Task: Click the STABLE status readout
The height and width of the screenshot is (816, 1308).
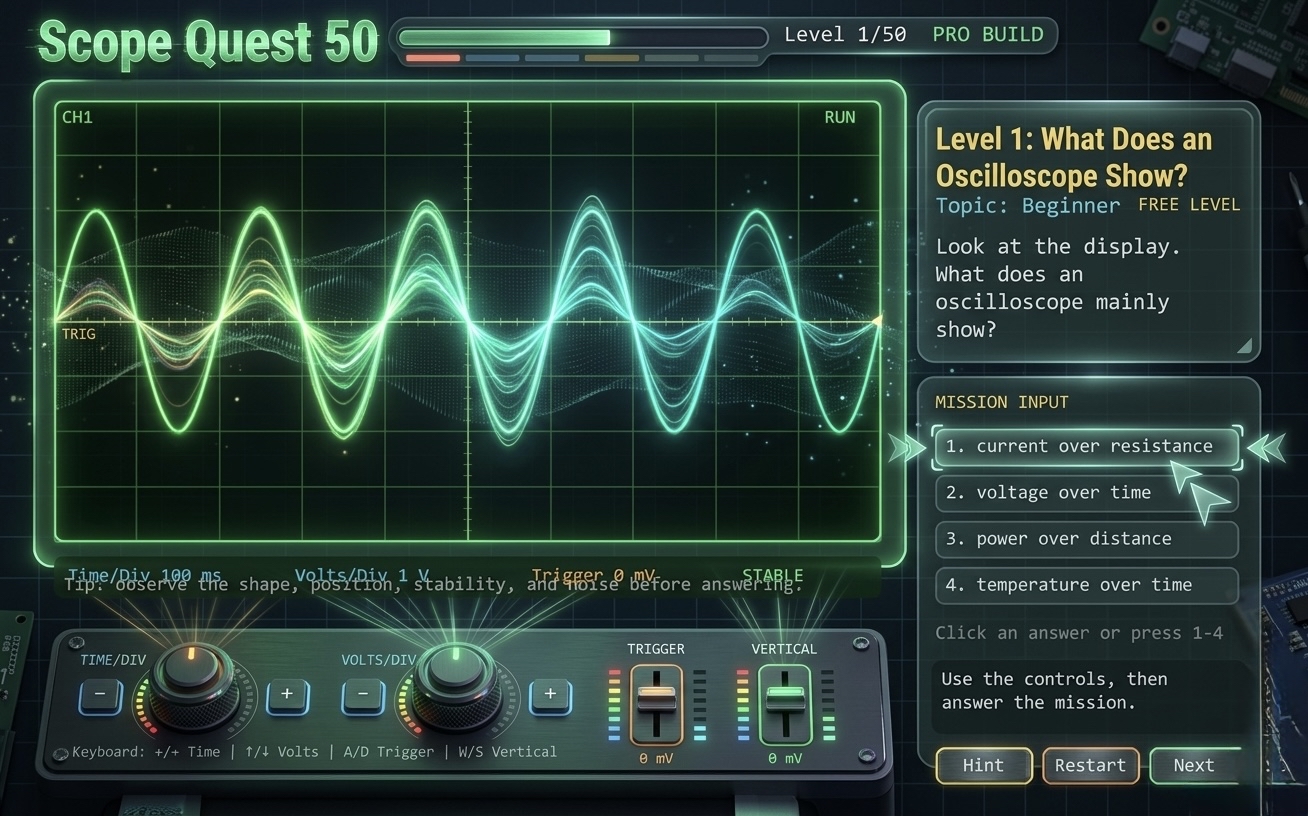Action: [x=772, y=576]
